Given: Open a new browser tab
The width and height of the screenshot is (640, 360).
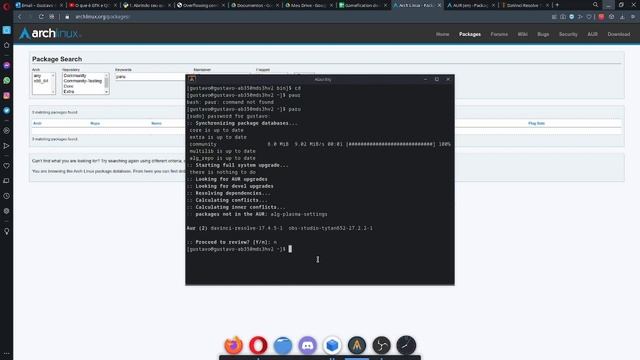Looking at the screenshot, I should [x=557, y=5].
